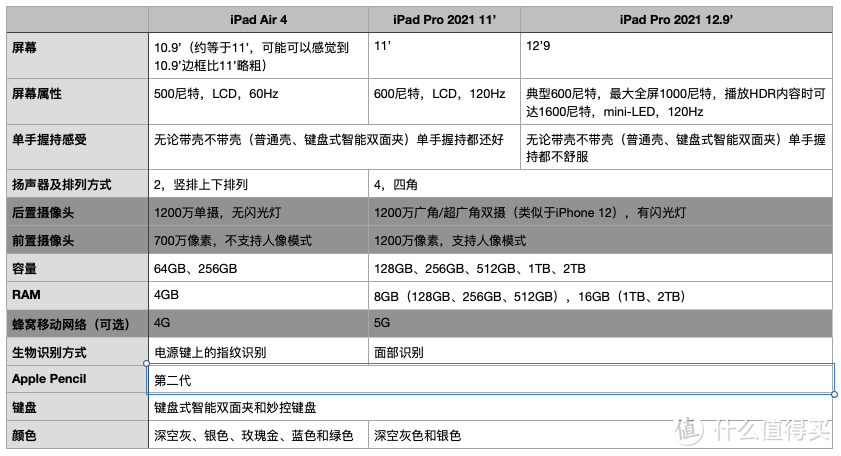Screen dimensions: 841x456
Task: Select the 颜色 row label
Action: (77, 435)
